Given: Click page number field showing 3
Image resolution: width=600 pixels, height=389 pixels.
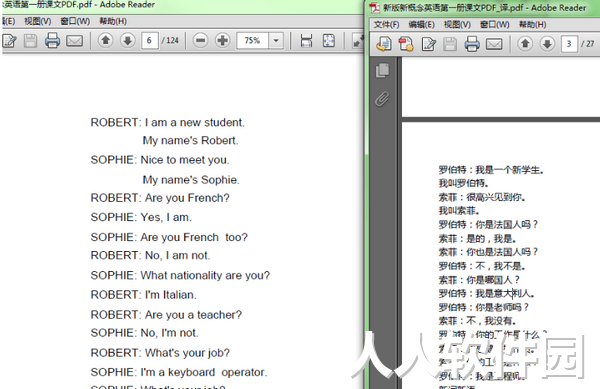Looking at the screenshot, I should 569,44.
